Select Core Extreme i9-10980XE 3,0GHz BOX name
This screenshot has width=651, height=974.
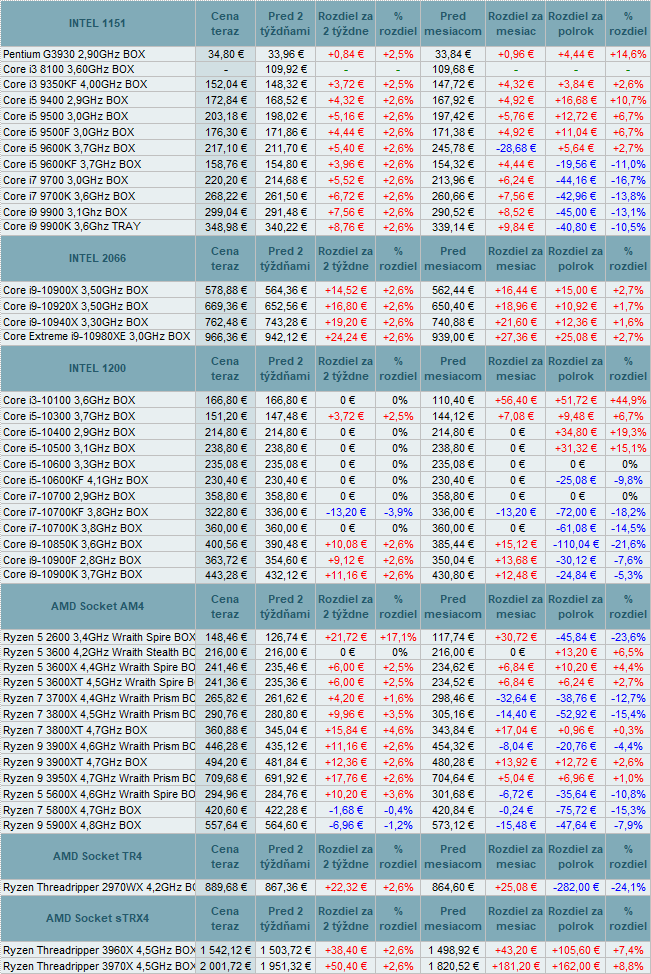[96, 337]
